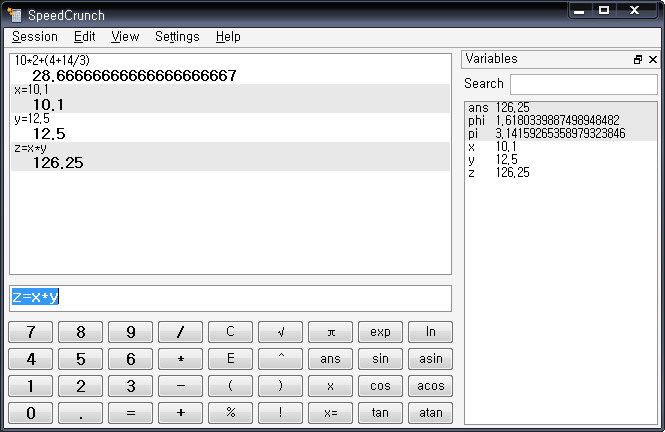Click the power (^) key
The height and width of the screenshot is (432, 665).
[280, 359]
